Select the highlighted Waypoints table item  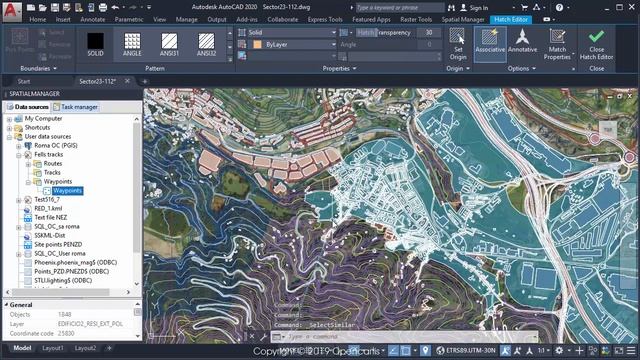click(67, 191)
